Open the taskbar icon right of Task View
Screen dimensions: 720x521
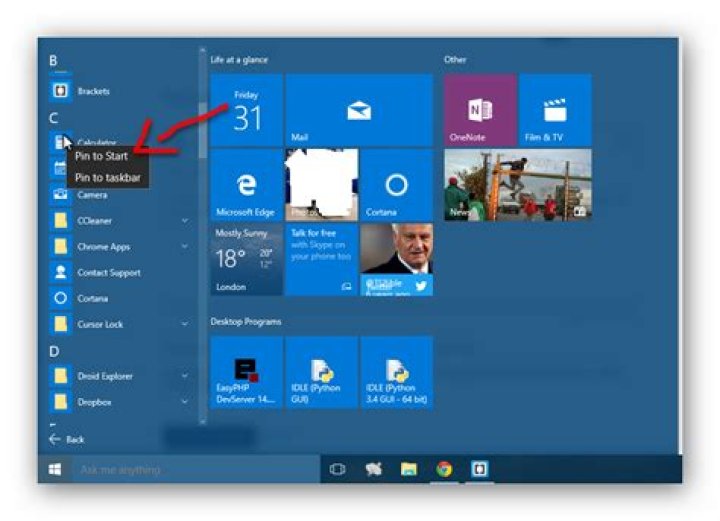(373, 469)
